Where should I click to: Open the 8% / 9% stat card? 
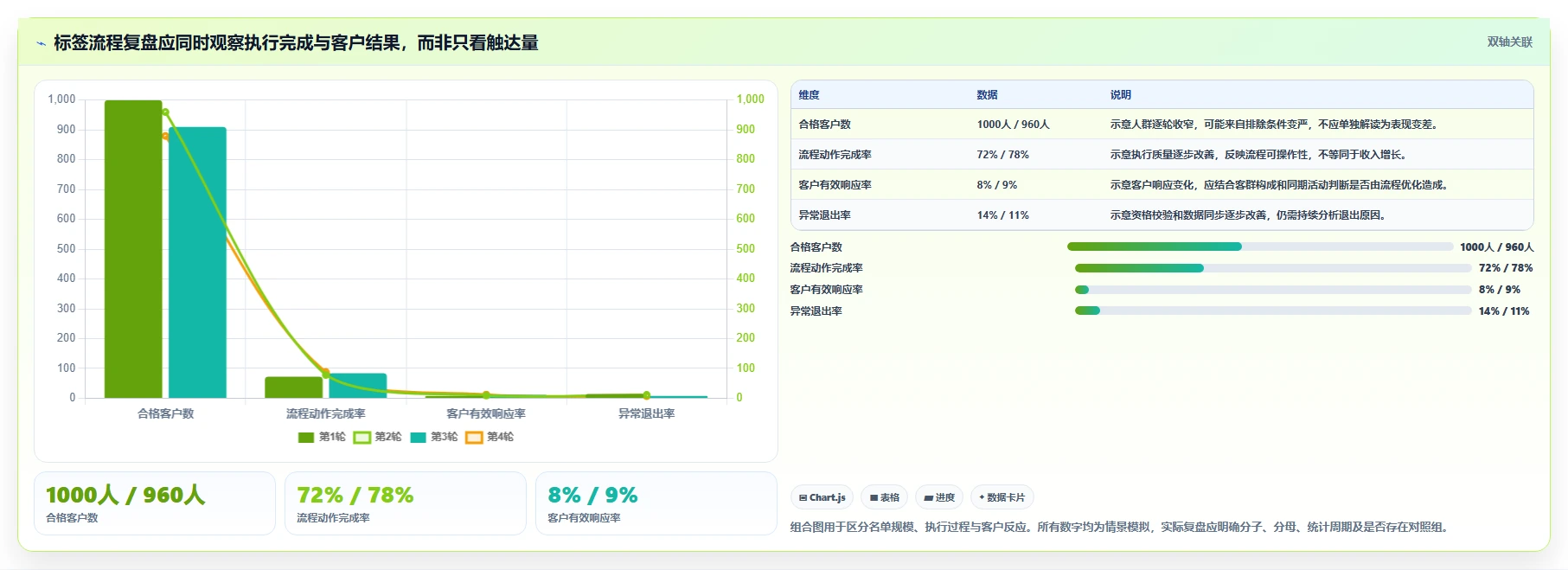[x=656, y=503]
